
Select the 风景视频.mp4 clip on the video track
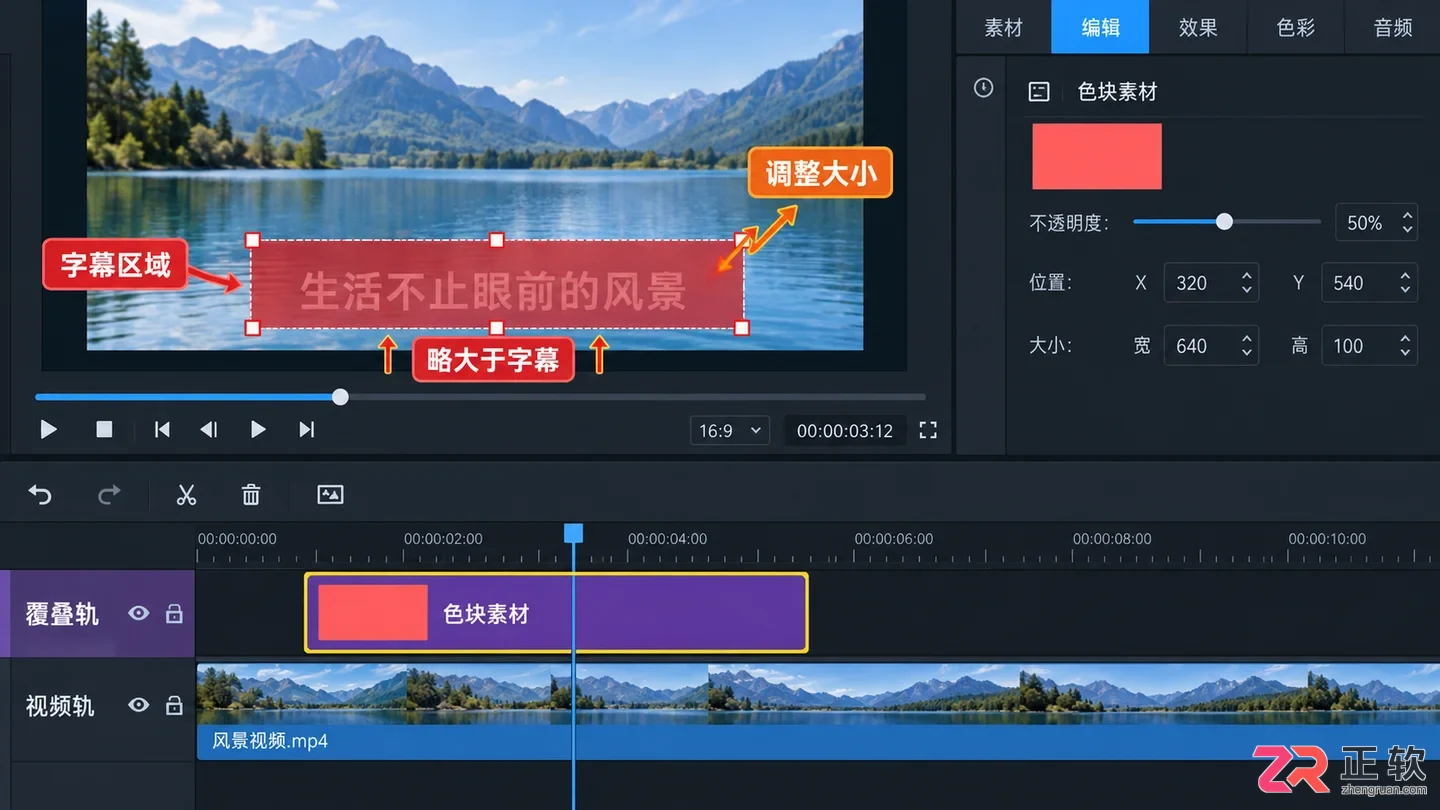pyautogui.click(x=818, y=711)
